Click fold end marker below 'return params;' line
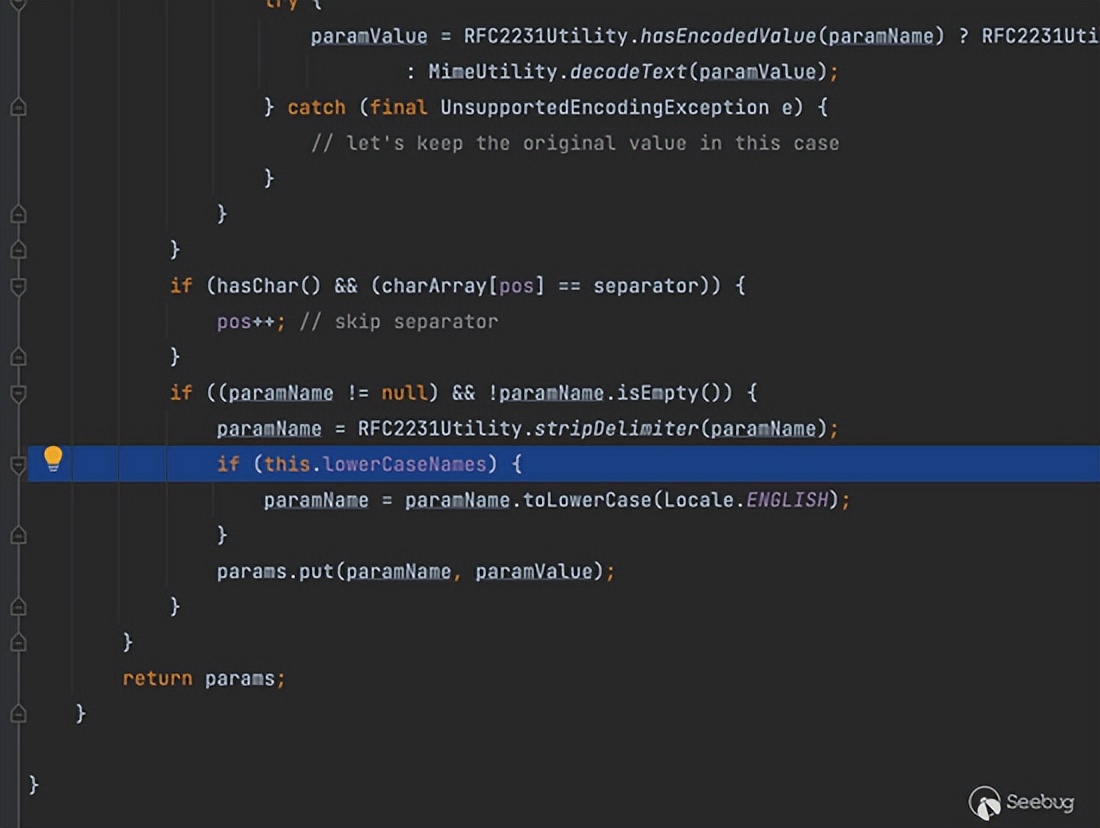1100x828 pixels. pyautogui.click(x=19, y=714)
